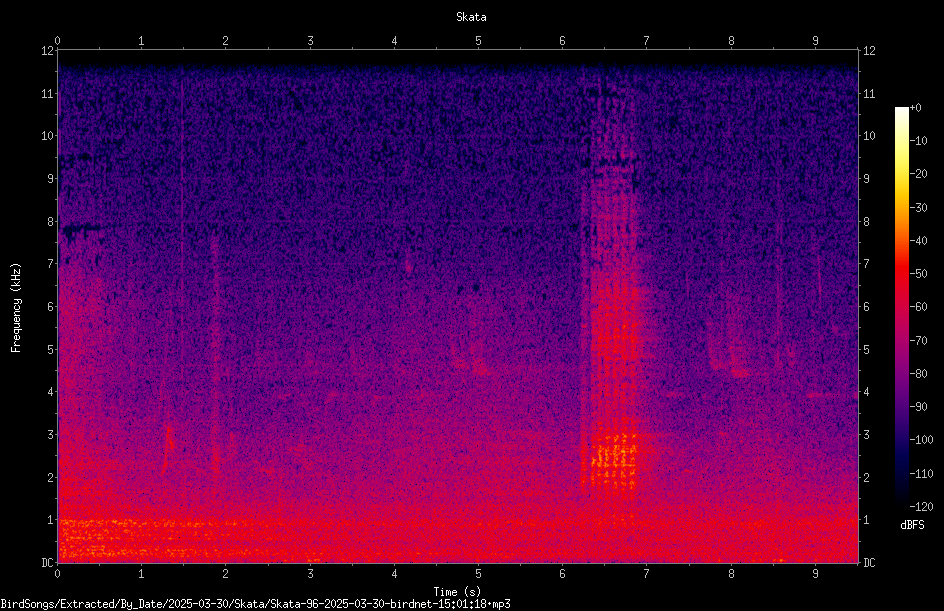This screenshot has width=944, height=611.
Task: Click "11" on the left frequency axis
Action: 47,93
